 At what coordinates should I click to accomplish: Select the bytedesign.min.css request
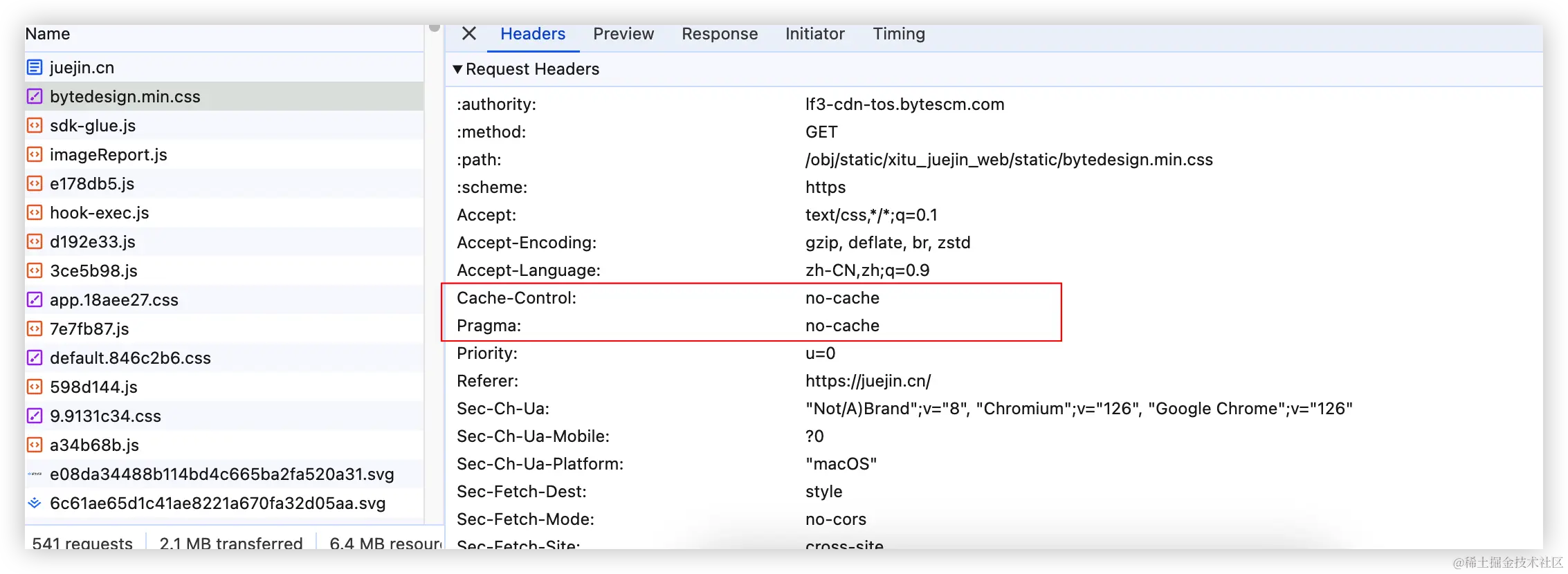224,96
